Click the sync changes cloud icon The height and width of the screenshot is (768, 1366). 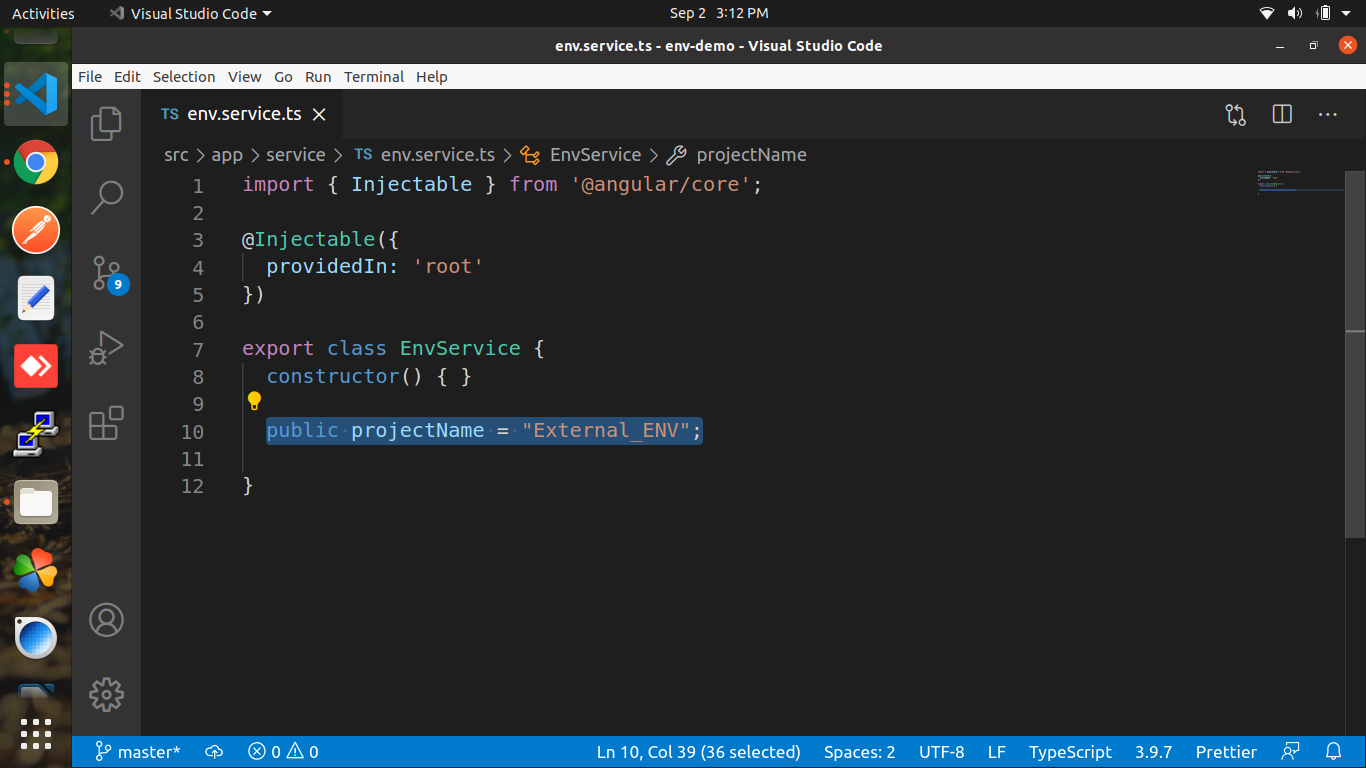(214, 751)
